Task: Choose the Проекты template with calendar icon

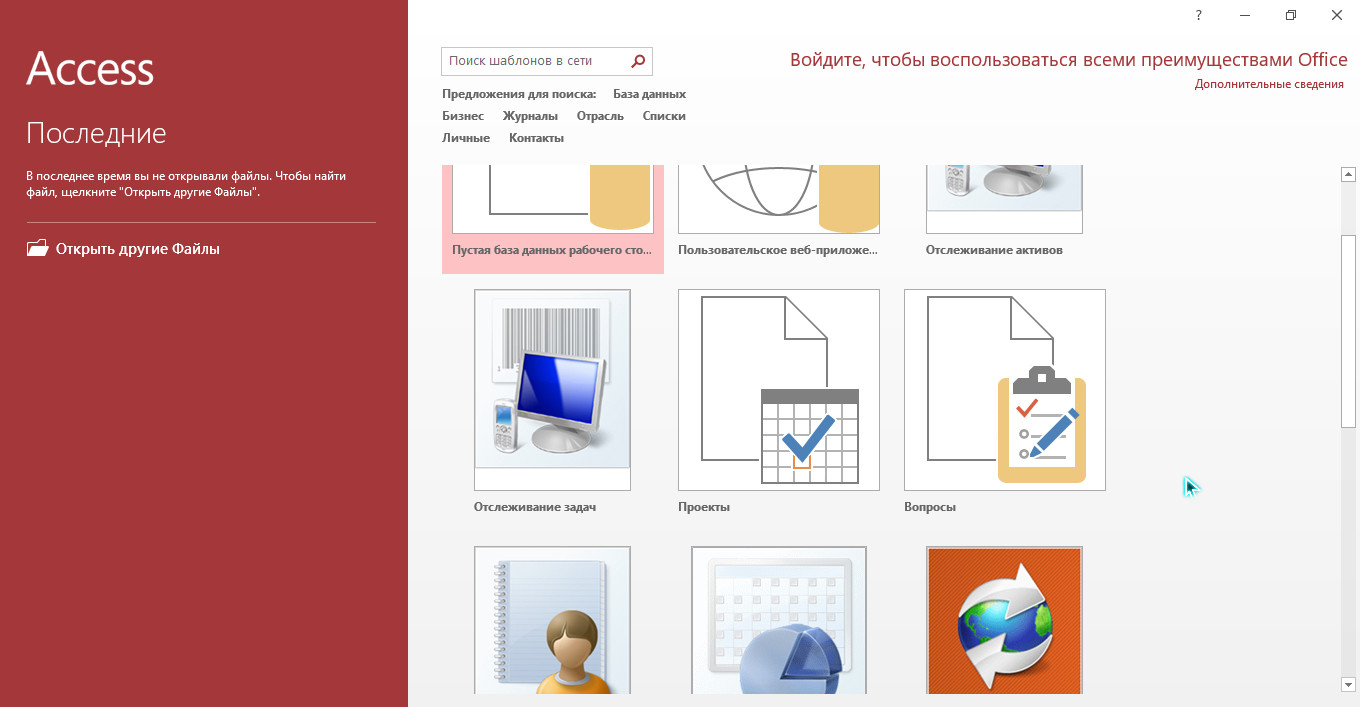Action: tap(779, 390)
